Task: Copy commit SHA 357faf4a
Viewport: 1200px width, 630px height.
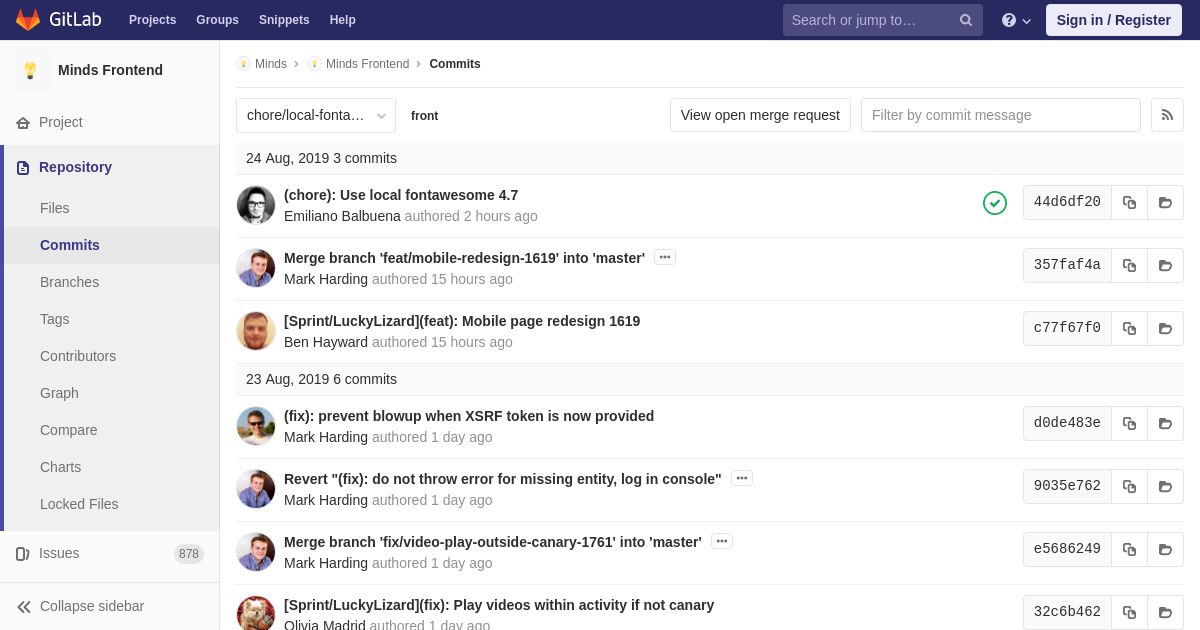Action: point(1129,266)
